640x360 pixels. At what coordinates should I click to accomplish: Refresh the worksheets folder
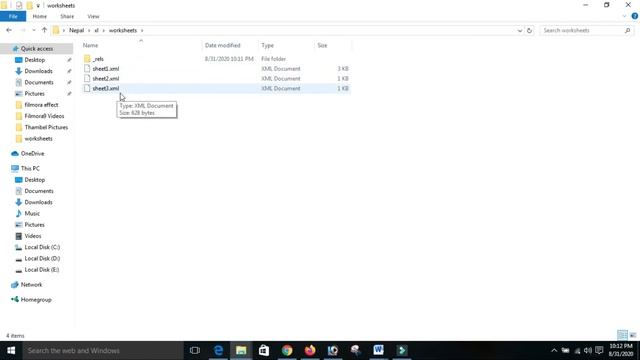click(x=529, y=31)
